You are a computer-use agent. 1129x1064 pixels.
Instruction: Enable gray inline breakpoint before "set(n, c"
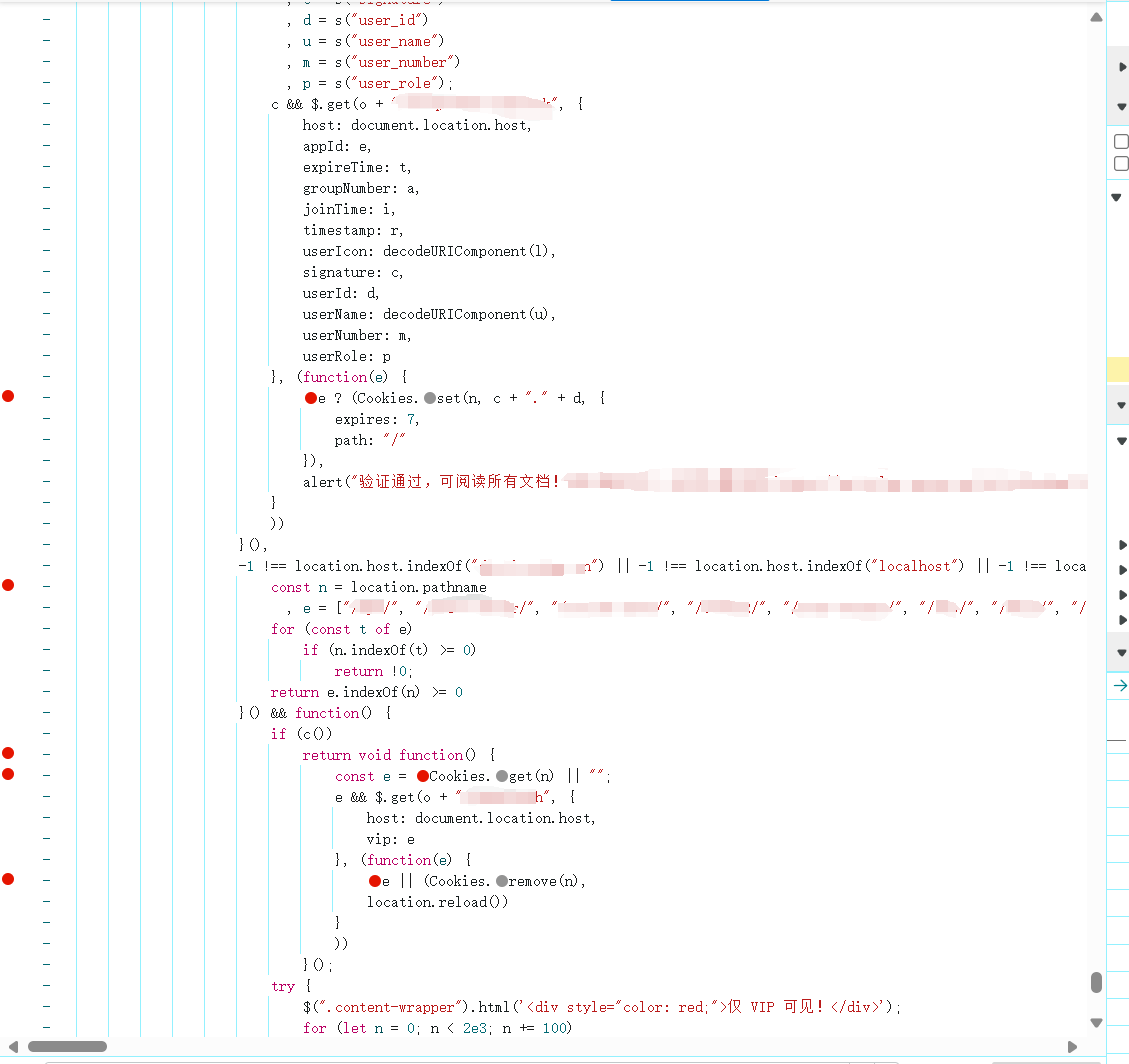430,398
